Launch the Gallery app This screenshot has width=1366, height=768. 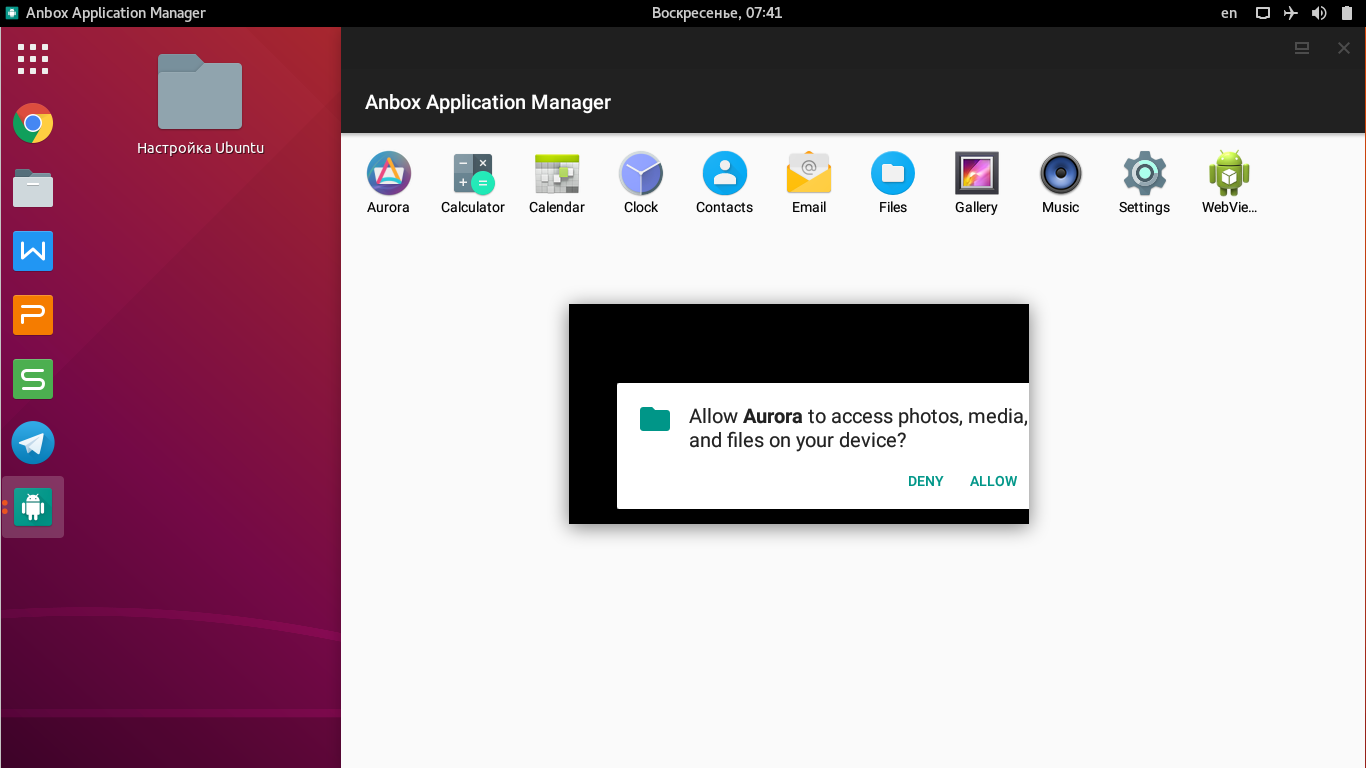pyautogui.click(x=977, y=174)
